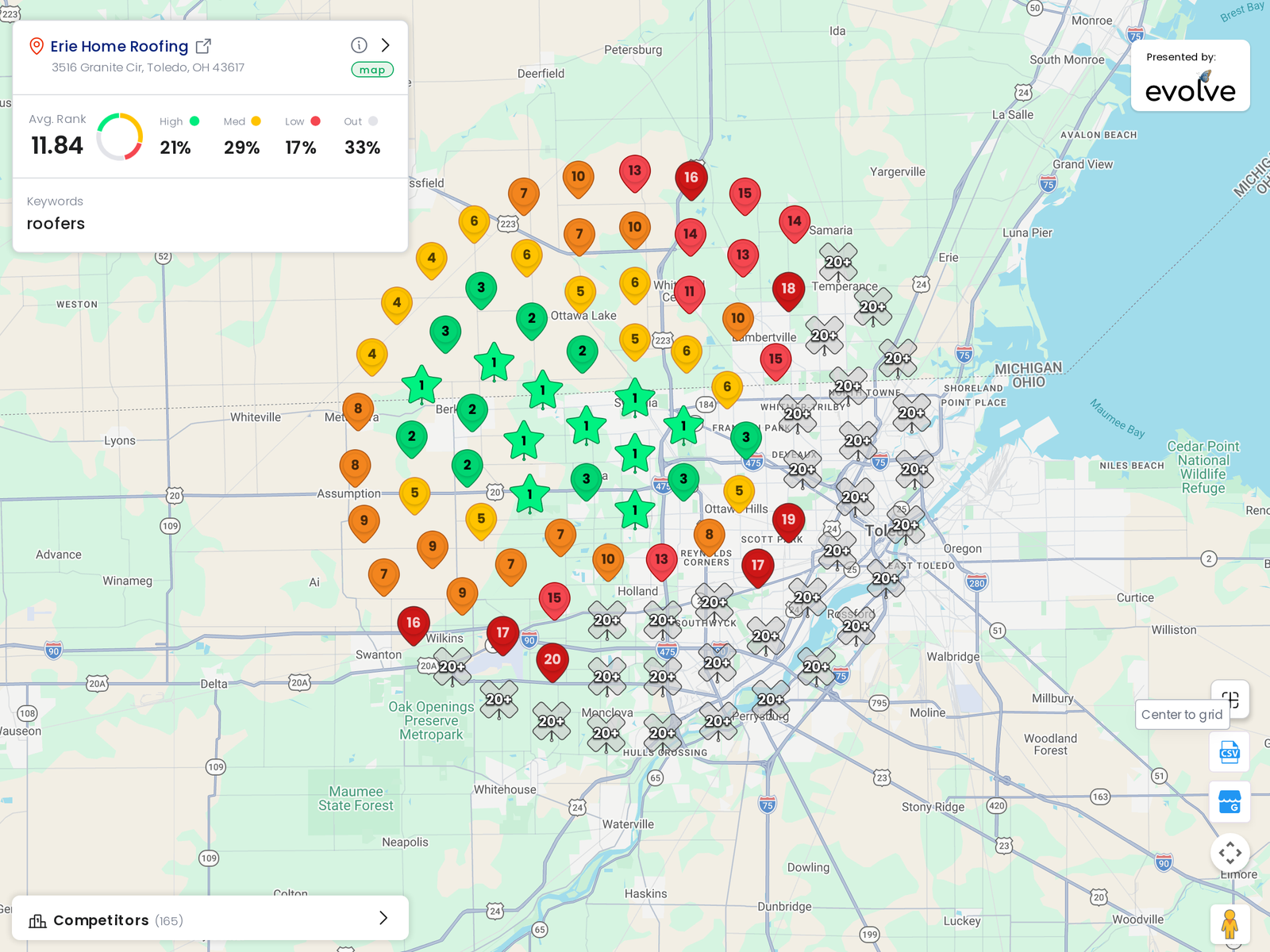Viewport: 1270px width, 952px height.
Task: Click the Med yellow legend dot
Action: tap(256, 121)
